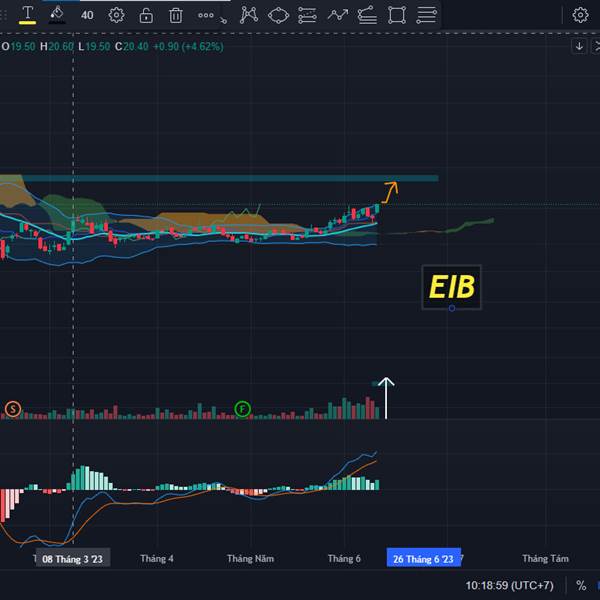Viewport: 600px width, 600px height.
Task: Grab the floating toolbar drag handle
Action: [x=3, y=15]
